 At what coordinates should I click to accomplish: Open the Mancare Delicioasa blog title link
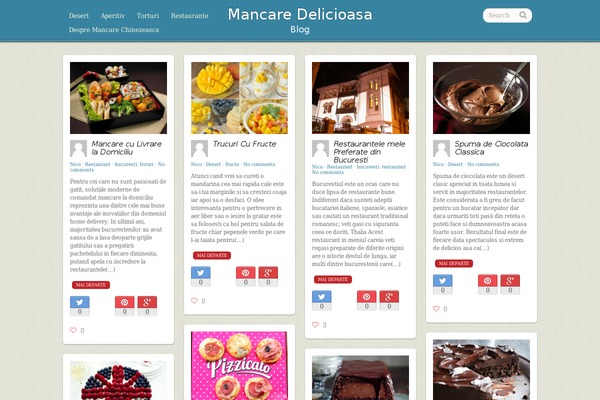(300, 14)
